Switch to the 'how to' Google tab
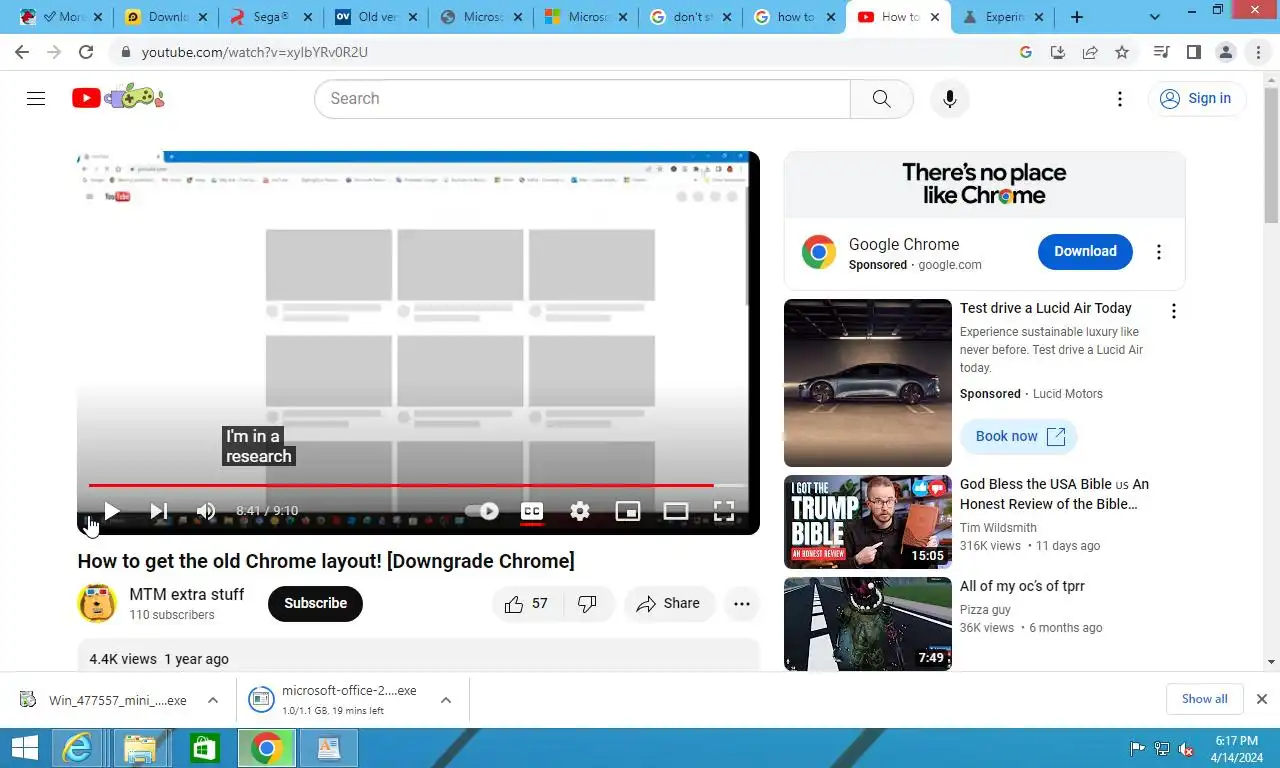This screenshot has width=1280, height=768. [x=793, y=17]
